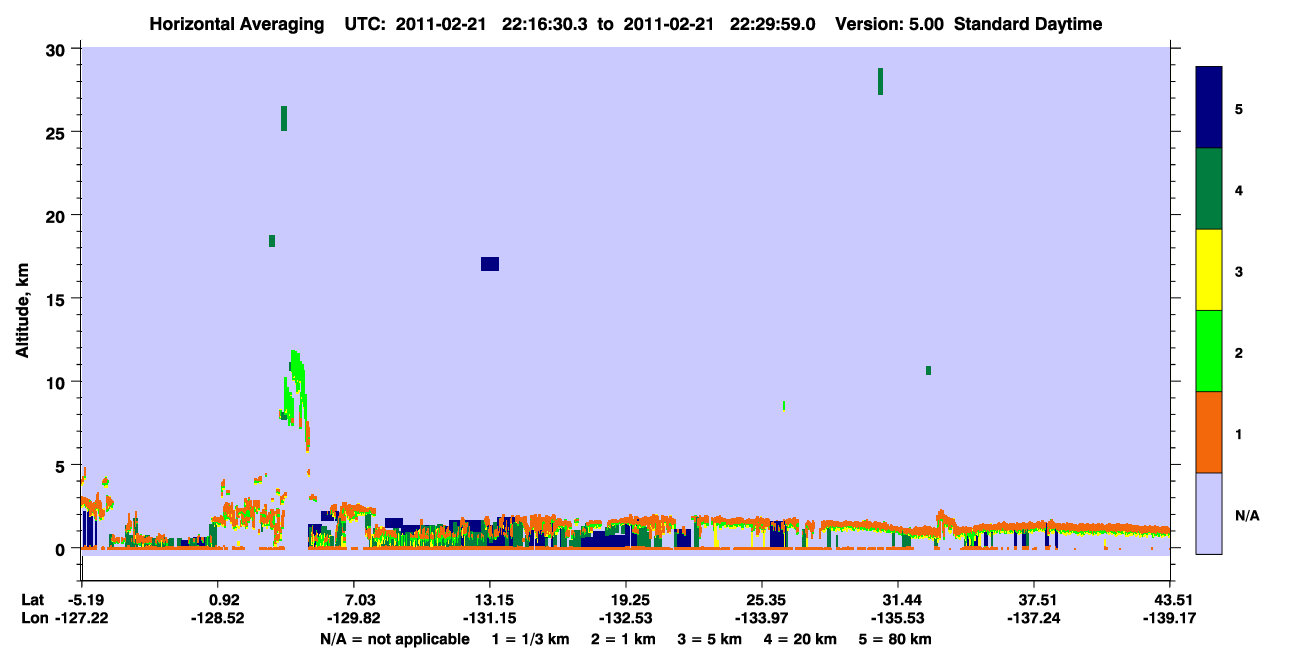Click '3 = 5 km' legend text

(x=710, y=639)
